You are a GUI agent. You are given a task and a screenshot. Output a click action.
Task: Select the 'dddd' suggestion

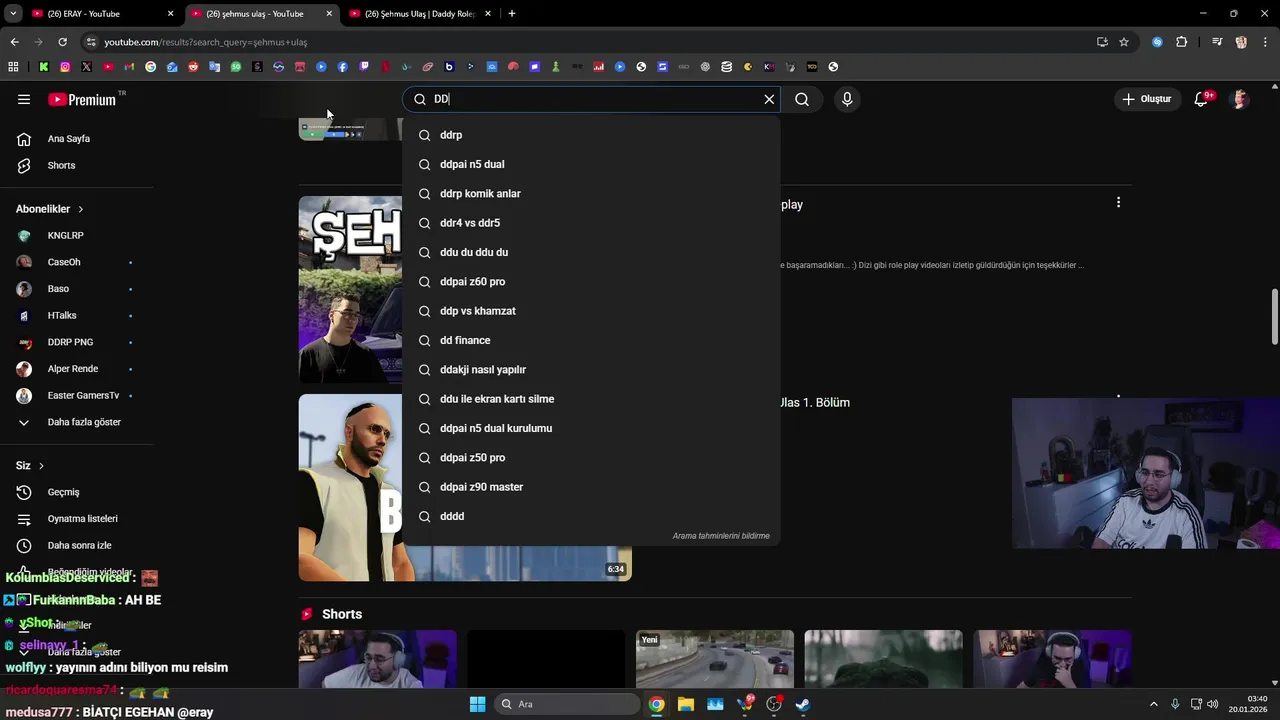tap(591, 516)
